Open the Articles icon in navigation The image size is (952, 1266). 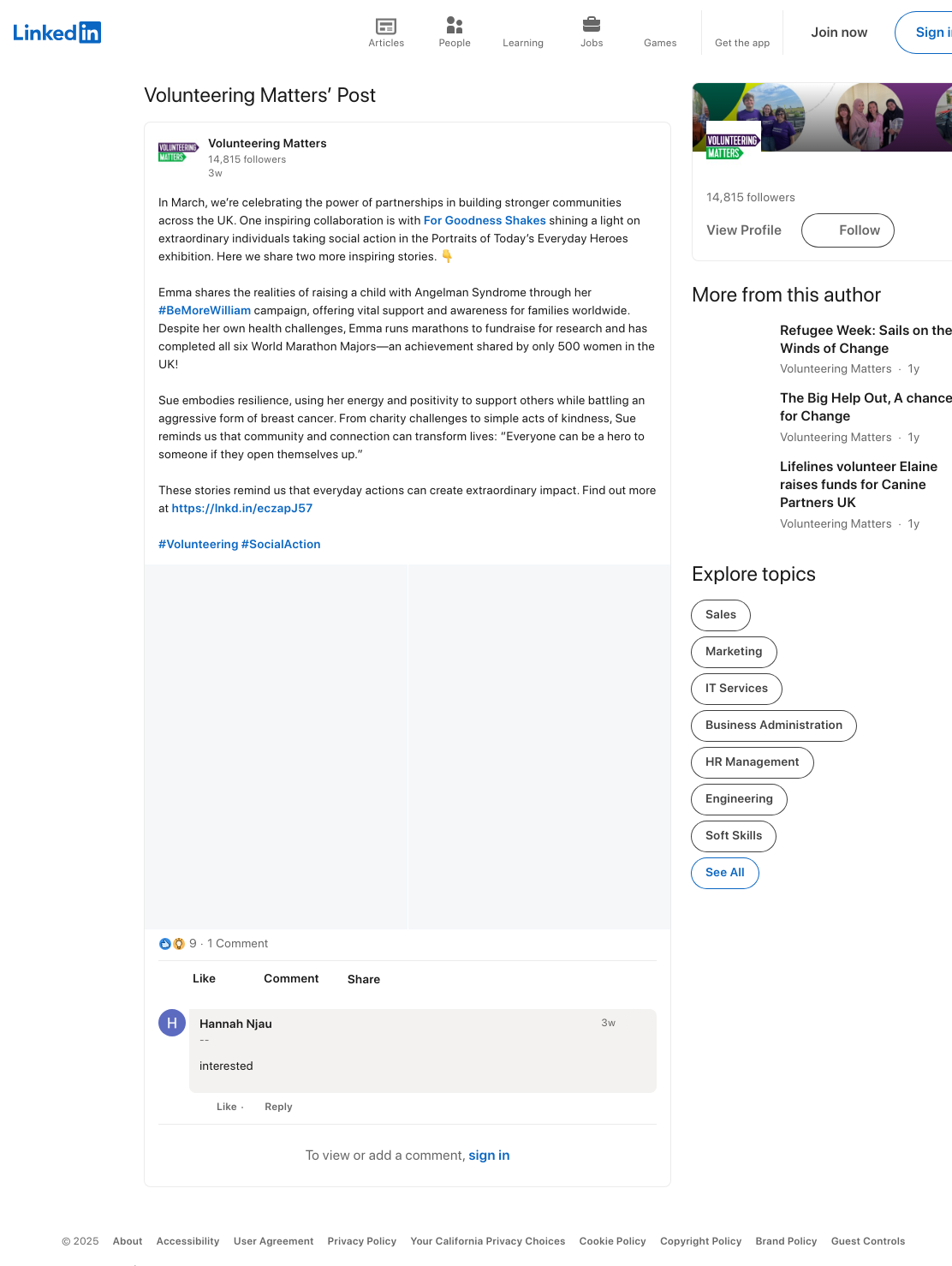(x=386, y=26)
